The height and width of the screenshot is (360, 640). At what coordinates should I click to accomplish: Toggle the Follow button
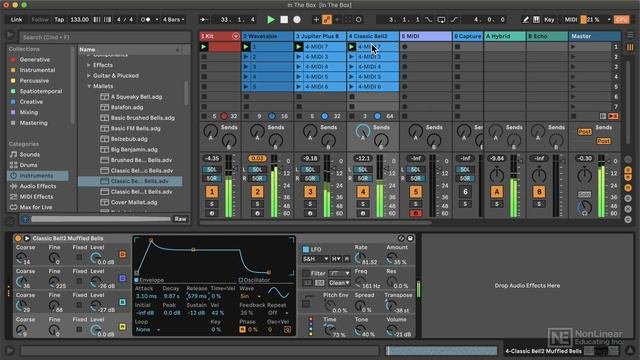40,20
